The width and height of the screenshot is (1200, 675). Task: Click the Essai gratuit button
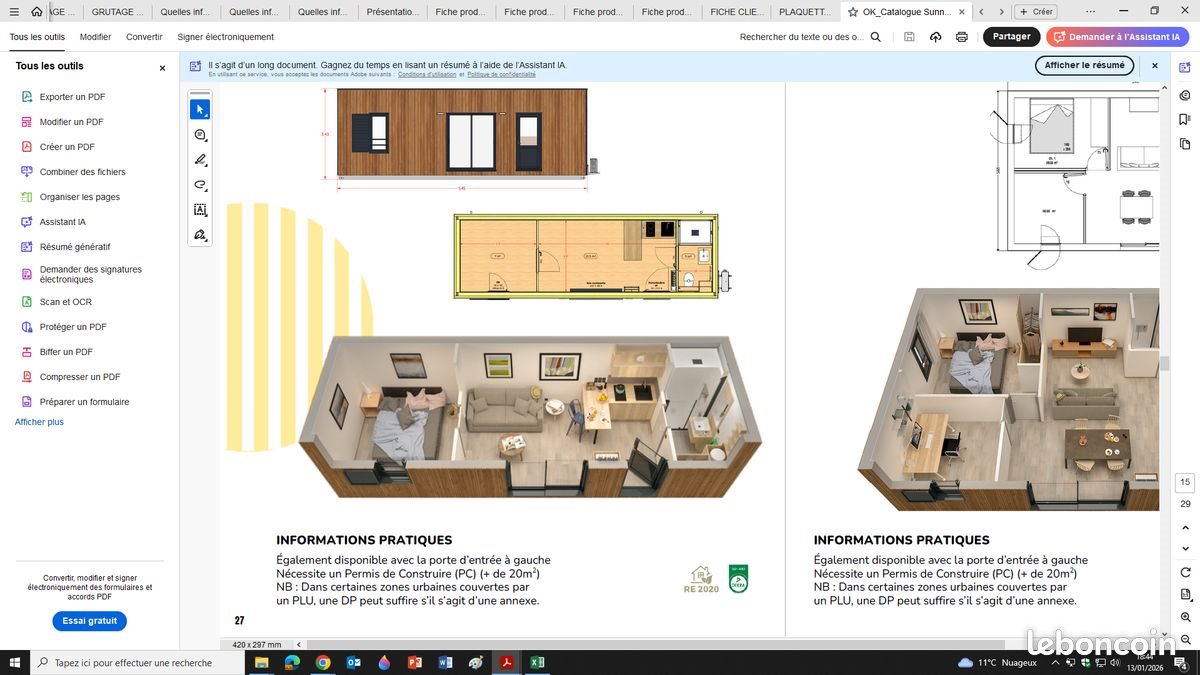[x=89, y=620]
